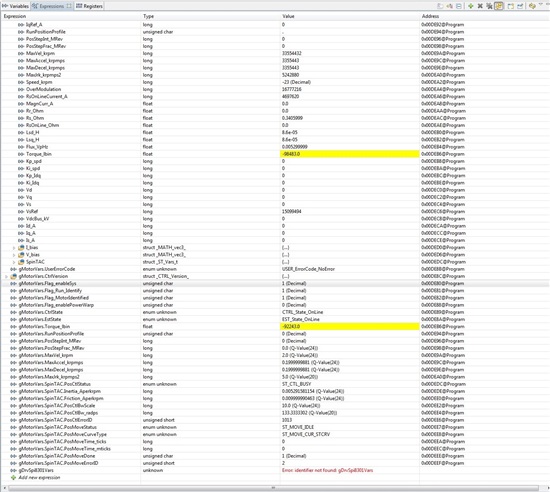The image size is (550, 492).
Task: Click the yellow Refresh icon in toolbar
Action: (532, 6)
